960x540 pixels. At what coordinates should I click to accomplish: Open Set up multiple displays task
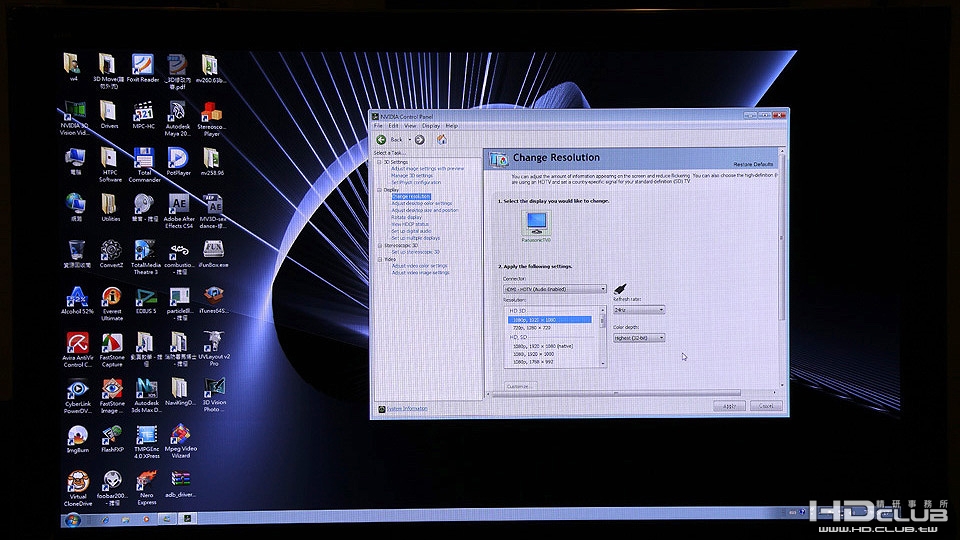(x=416, y=238)
